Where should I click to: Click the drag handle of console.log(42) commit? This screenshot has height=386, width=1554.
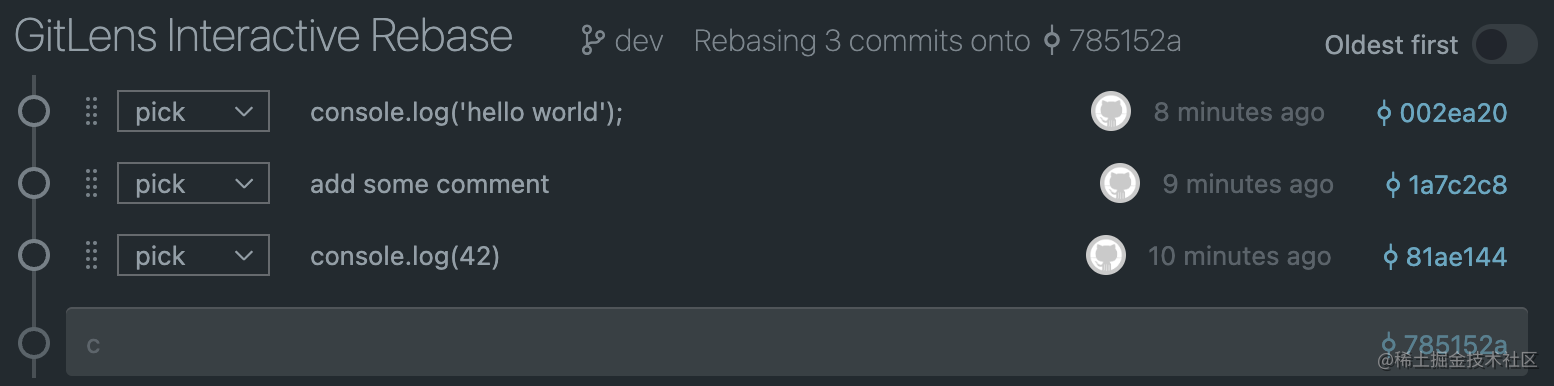tap(91, 256)
